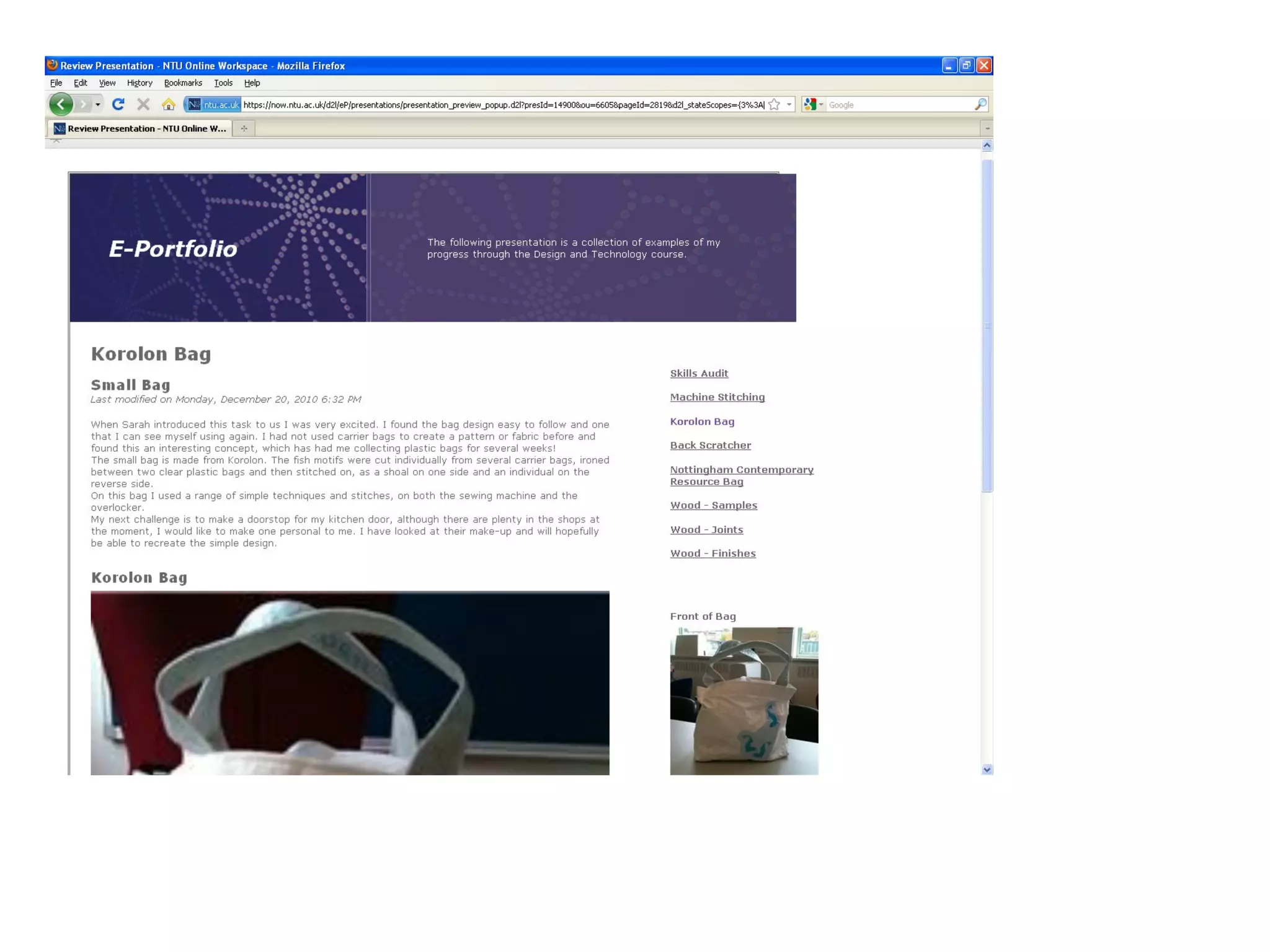The width and height of the screenshot is (1270, 952).
Task: Click the Forward navigation arrow
Action: [84, 104]
